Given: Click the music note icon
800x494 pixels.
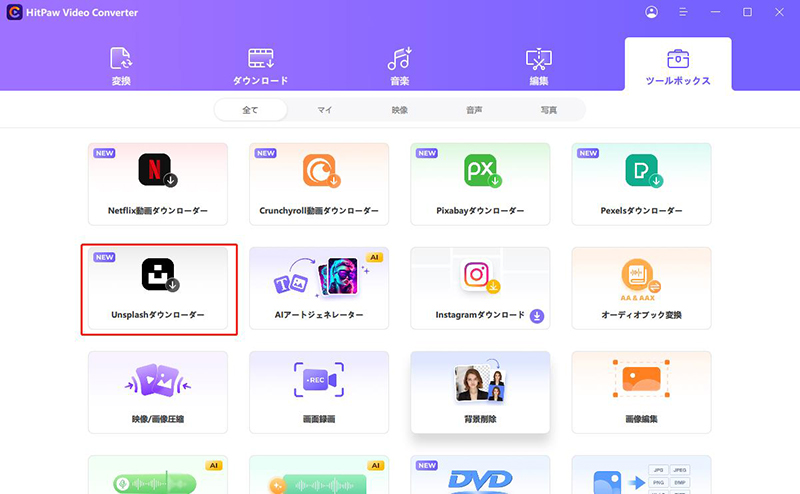Looking at the screenshot, I should 399,58.
